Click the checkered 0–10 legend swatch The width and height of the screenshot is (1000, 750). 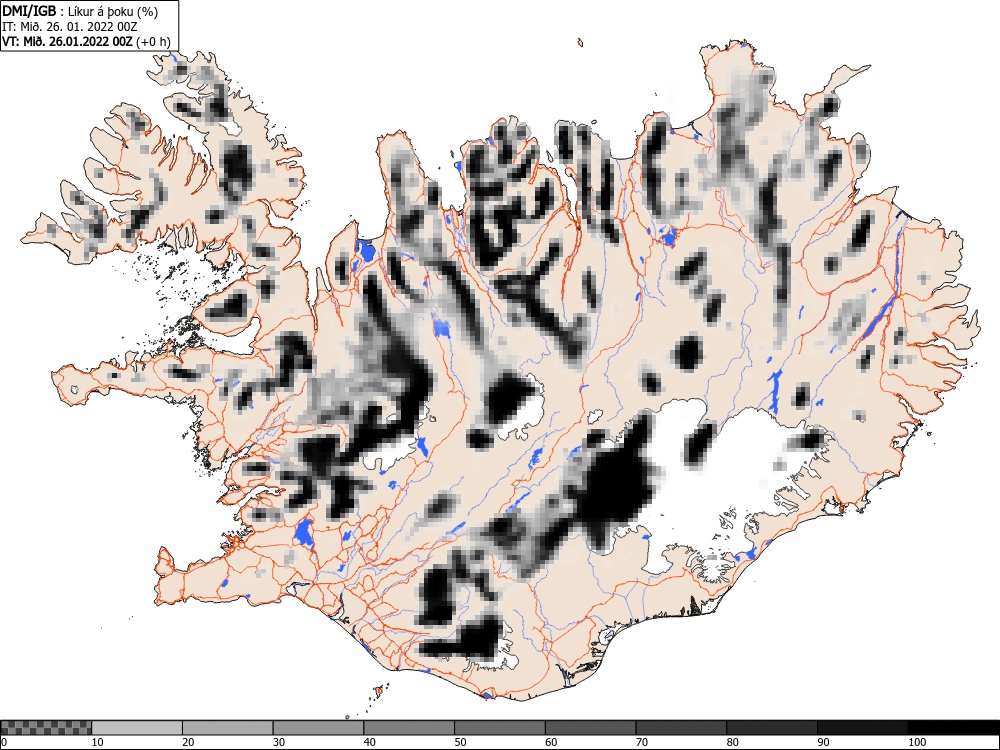46,728
